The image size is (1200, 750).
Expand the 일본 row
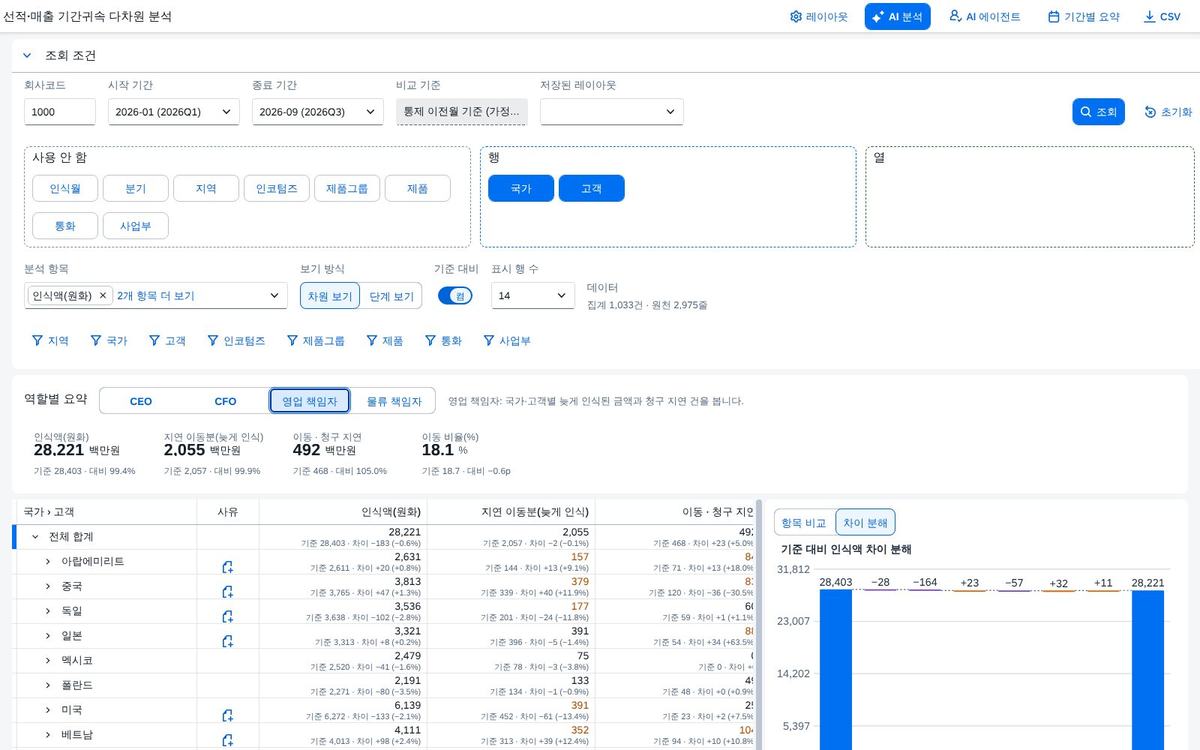tap(47, 636)
